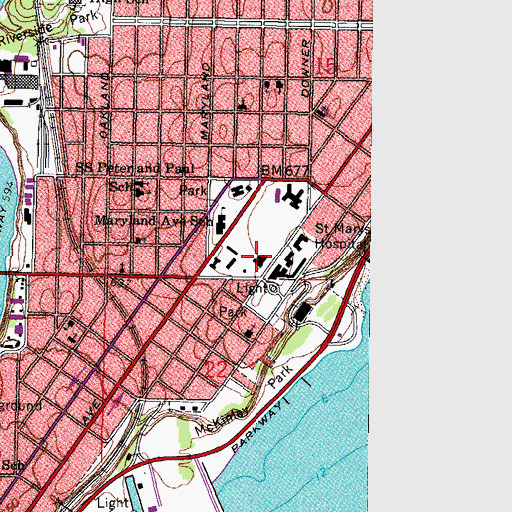This screenshot has height=512, width=512.
Task: Select the "St Marys" hospital label
Action: (342, 229)
